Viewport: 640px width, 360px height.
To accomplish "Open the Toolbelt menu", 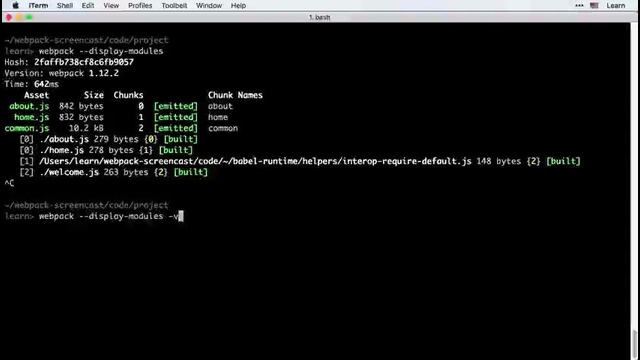I will click(x=174, y=5).
